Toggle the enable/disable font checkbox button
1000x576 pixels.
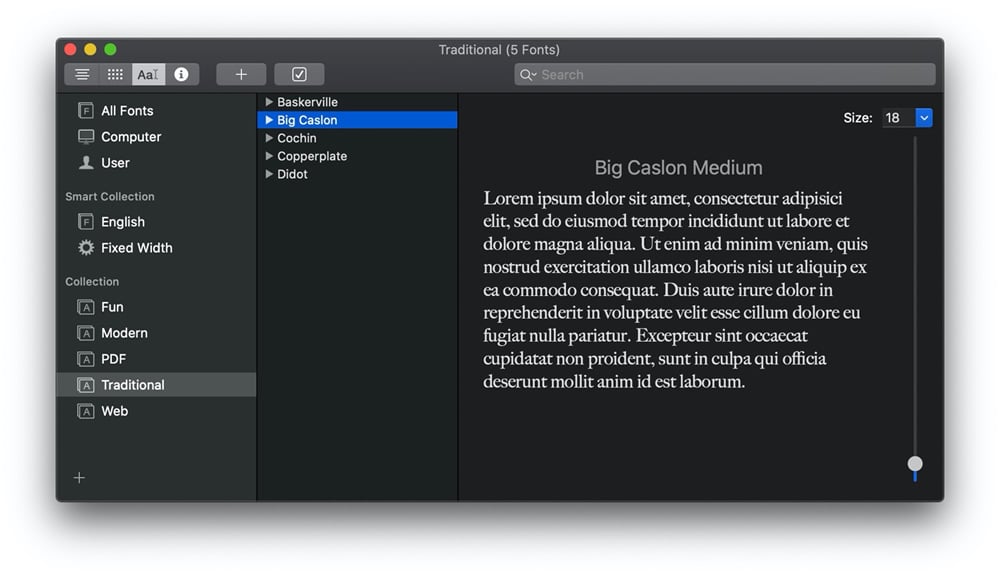click(299, 75)
